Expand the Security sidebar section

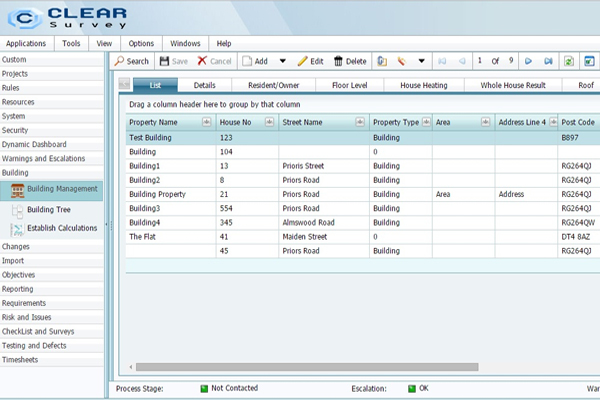coord(52,130)
